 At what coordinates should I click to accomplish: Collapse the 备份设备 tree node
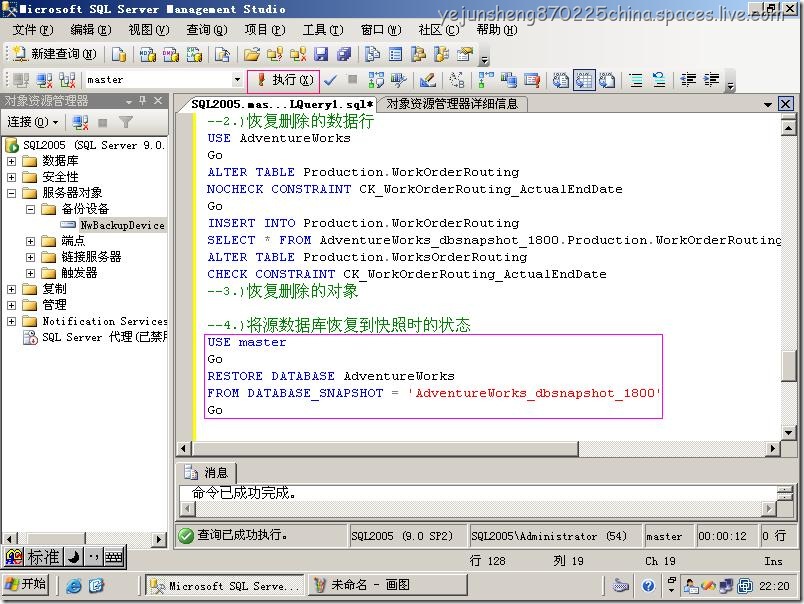(30, 209)
